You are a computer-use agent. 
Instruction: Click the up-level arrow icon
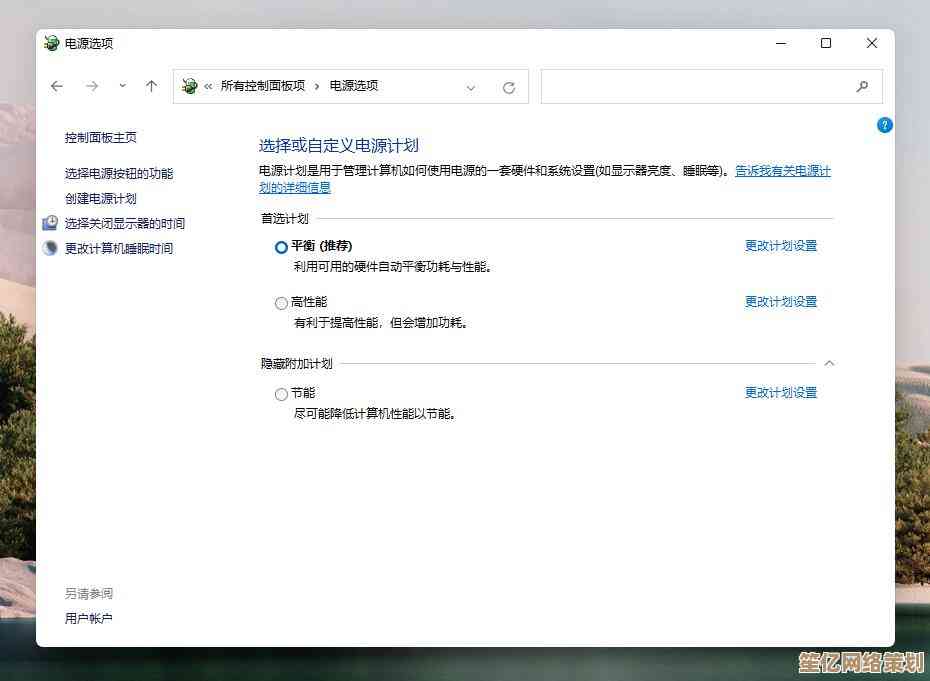151,86
